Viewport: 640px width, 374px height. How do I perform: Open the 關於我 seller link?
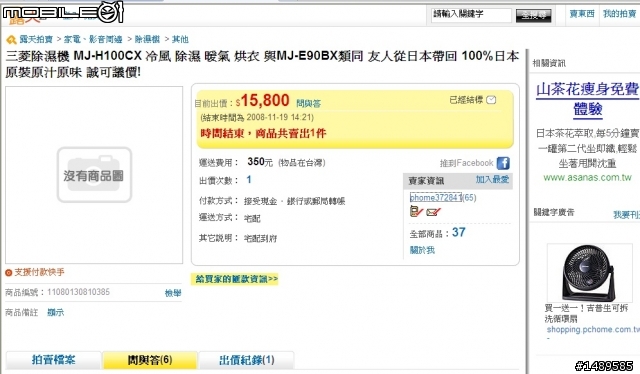pos(422,250)
